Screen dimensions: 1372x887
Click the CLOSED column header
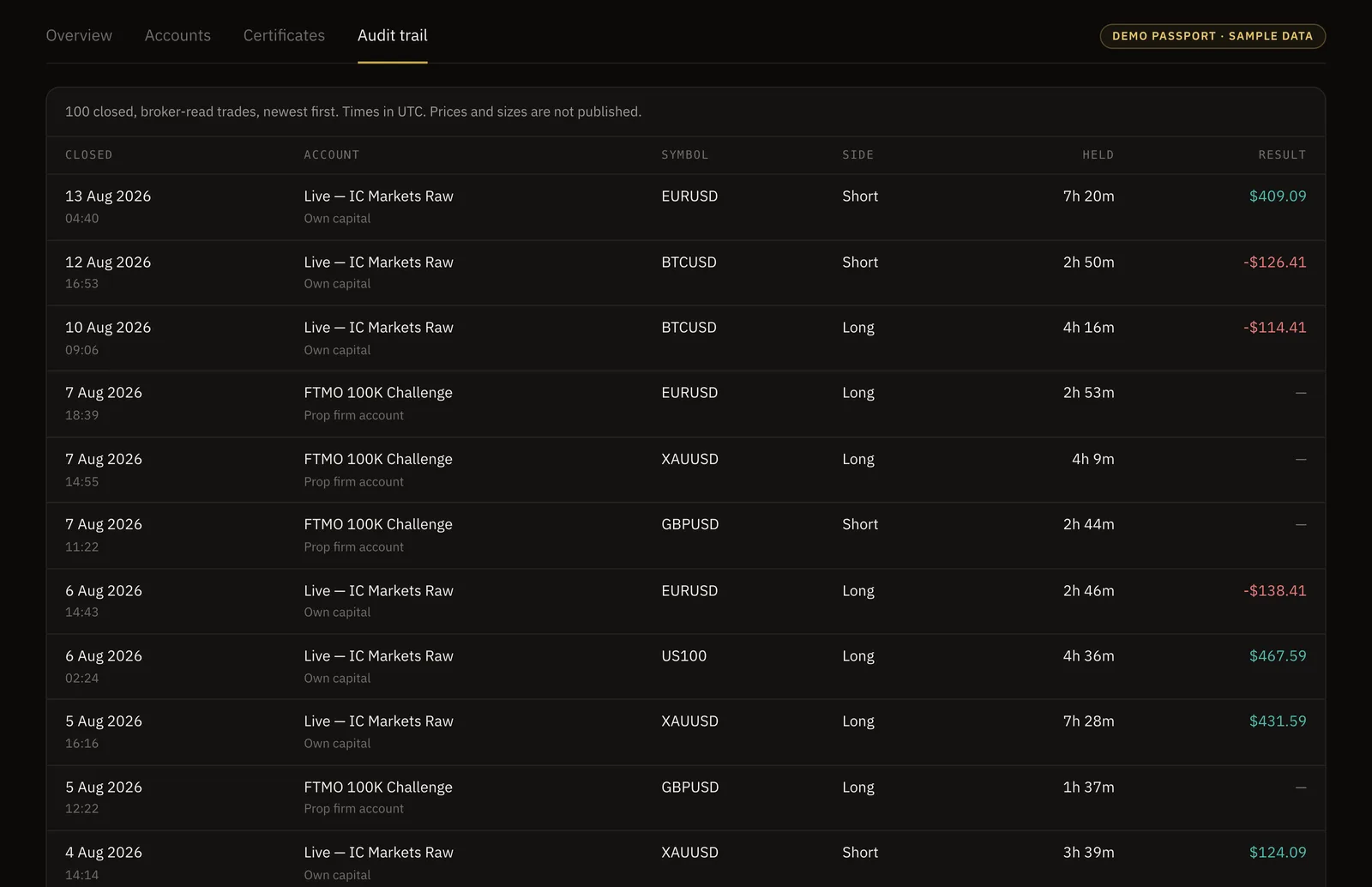(89, 155)
